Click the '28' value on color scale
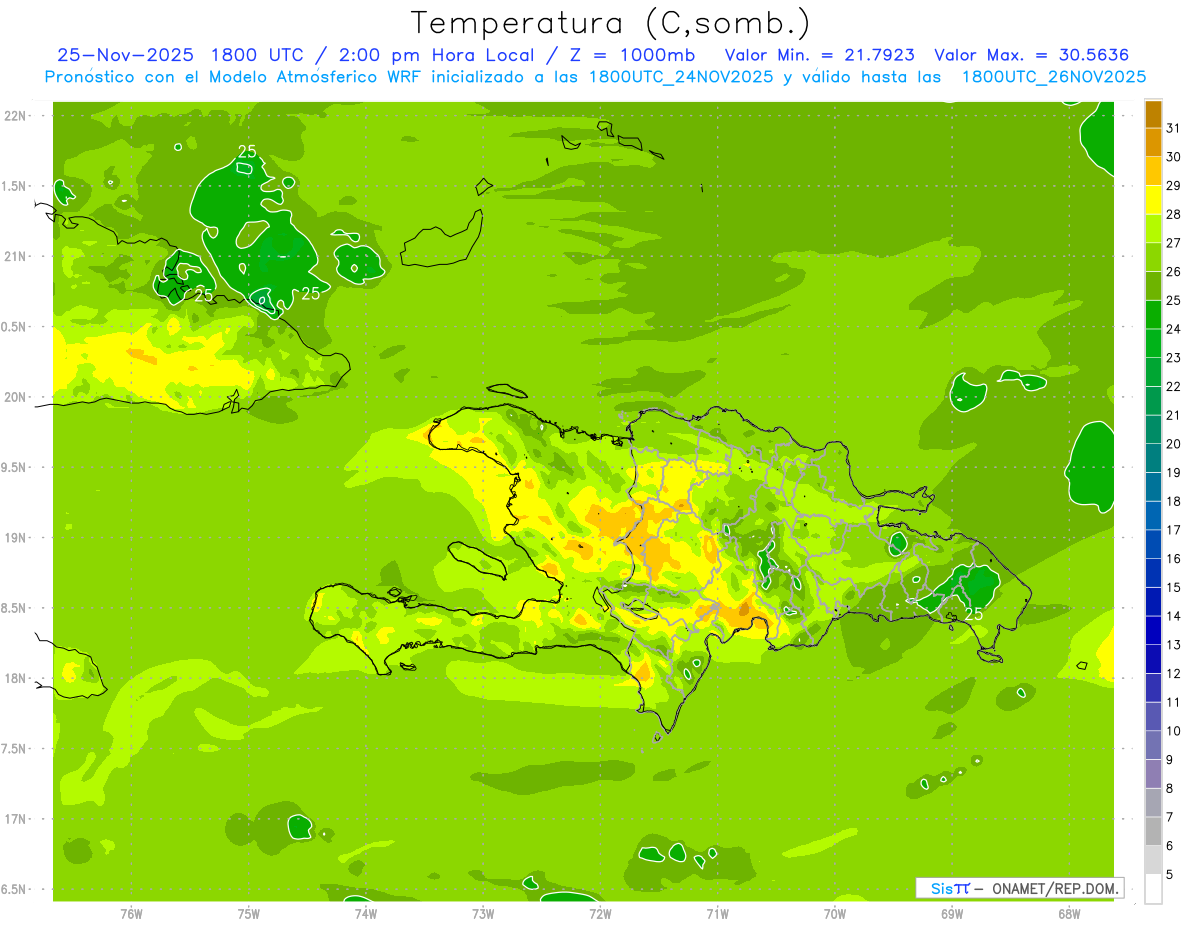This screenshot has width=1200, height=927. (1174, 214)
